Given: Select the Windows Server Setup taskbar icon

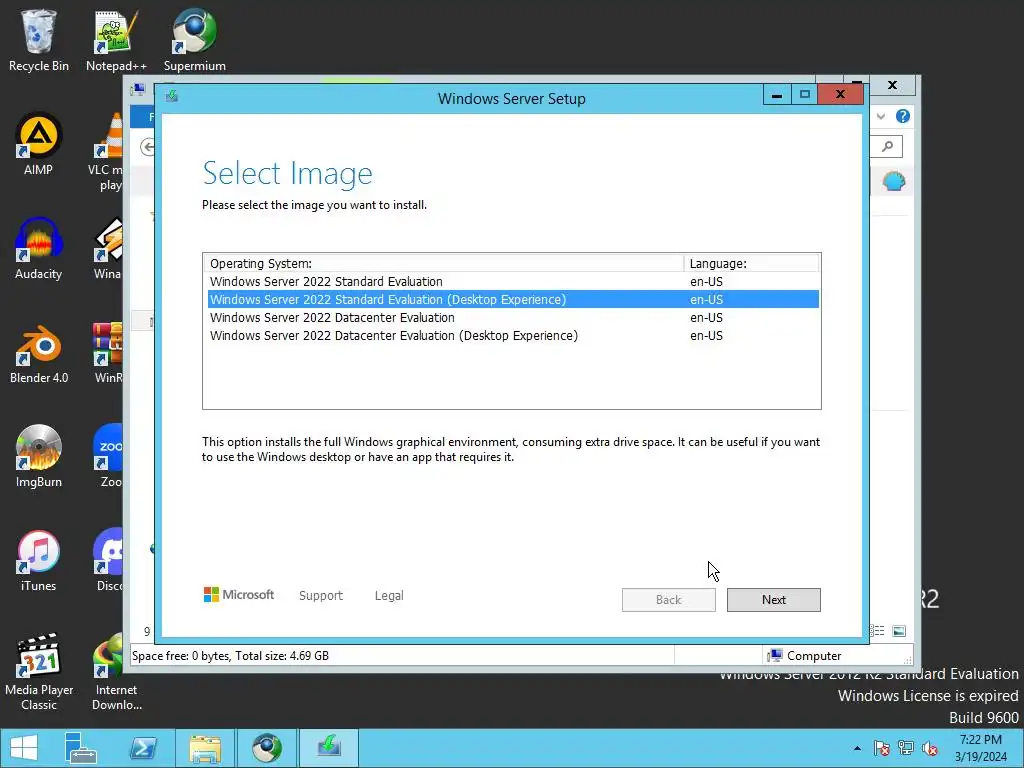Looking at the screenshot, I should pos(328,748).
